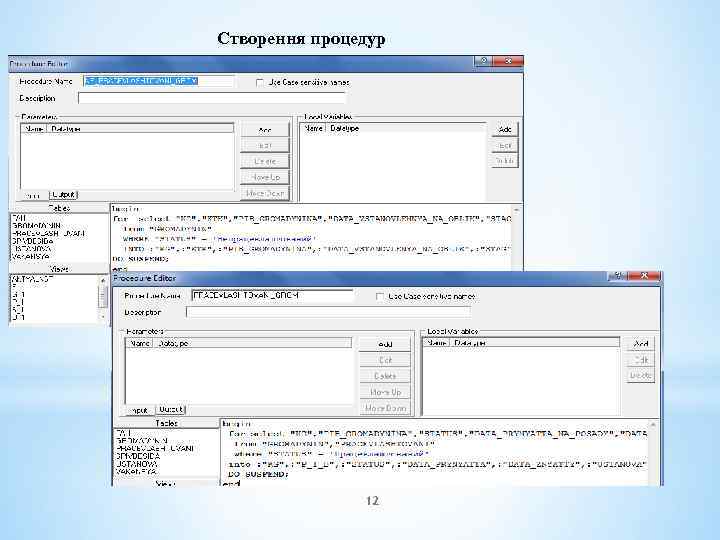Viewport: 720px width, 540px height.
Task: Focus the Procedure Name field in back window
Action: pos(158,81)
